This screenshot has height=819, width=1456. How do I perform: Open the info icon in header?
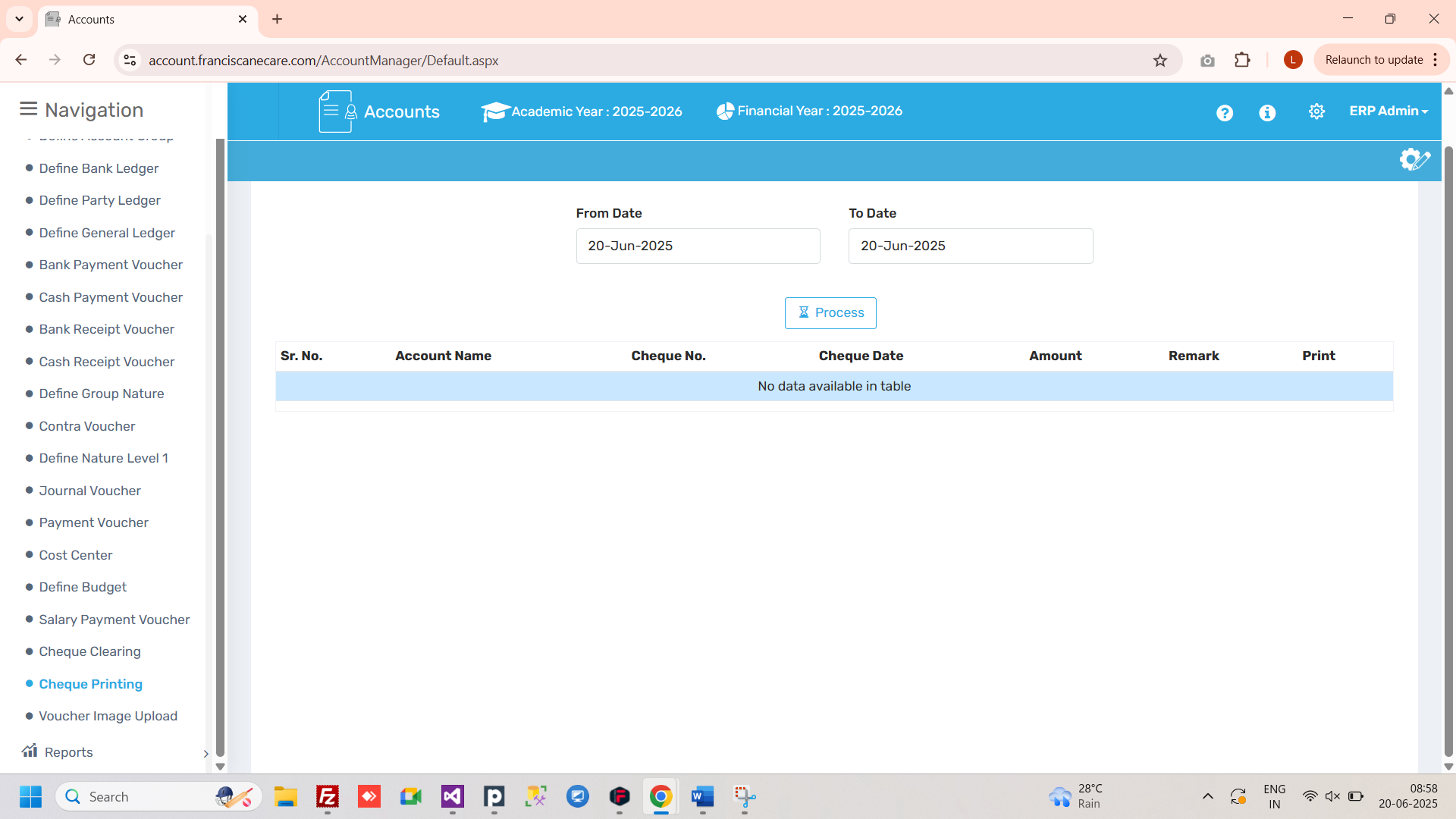click(1267, 113)
